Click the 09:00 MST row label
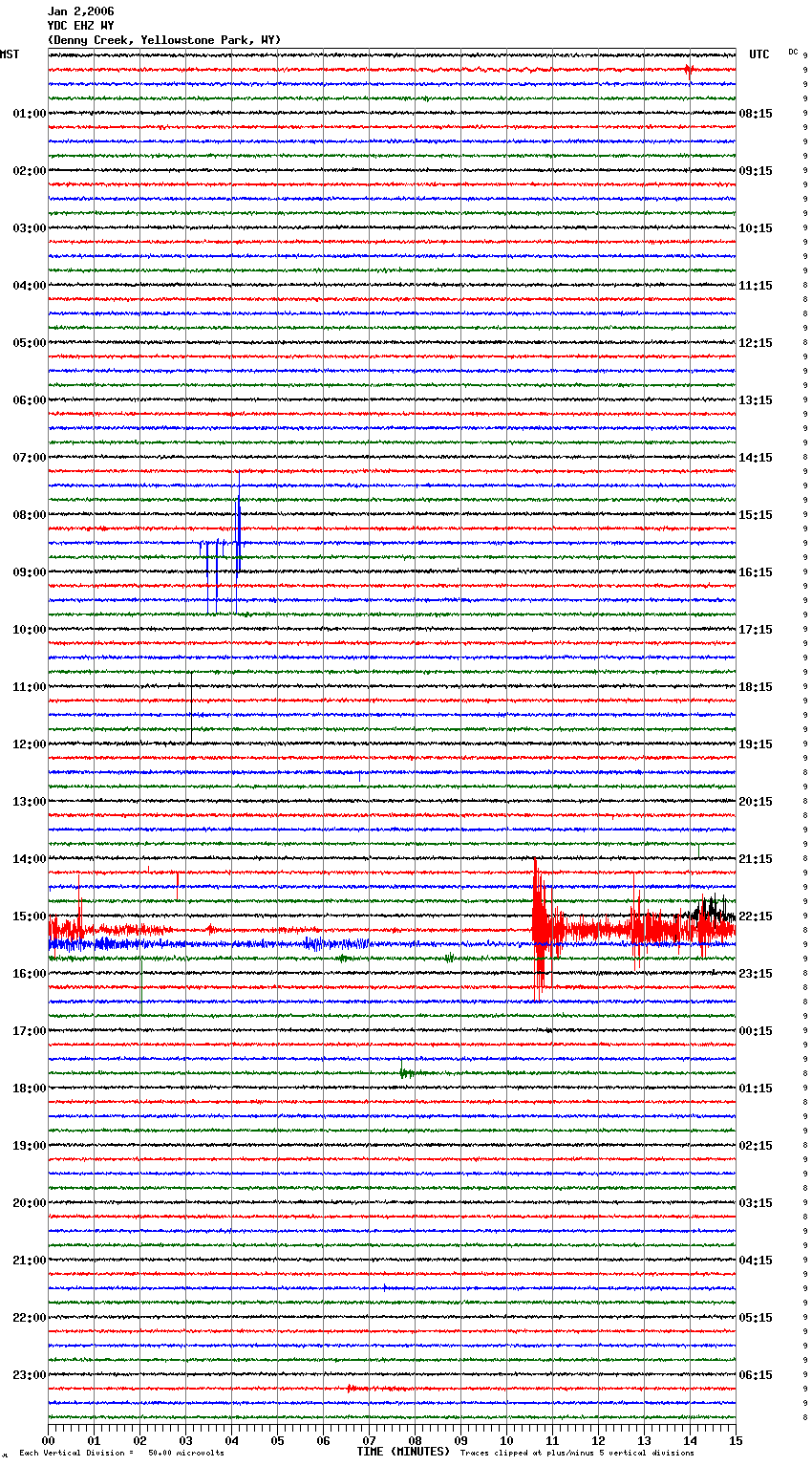This screenshot has height=1466, width=812. pyautogui.click(x=29, y=572)
